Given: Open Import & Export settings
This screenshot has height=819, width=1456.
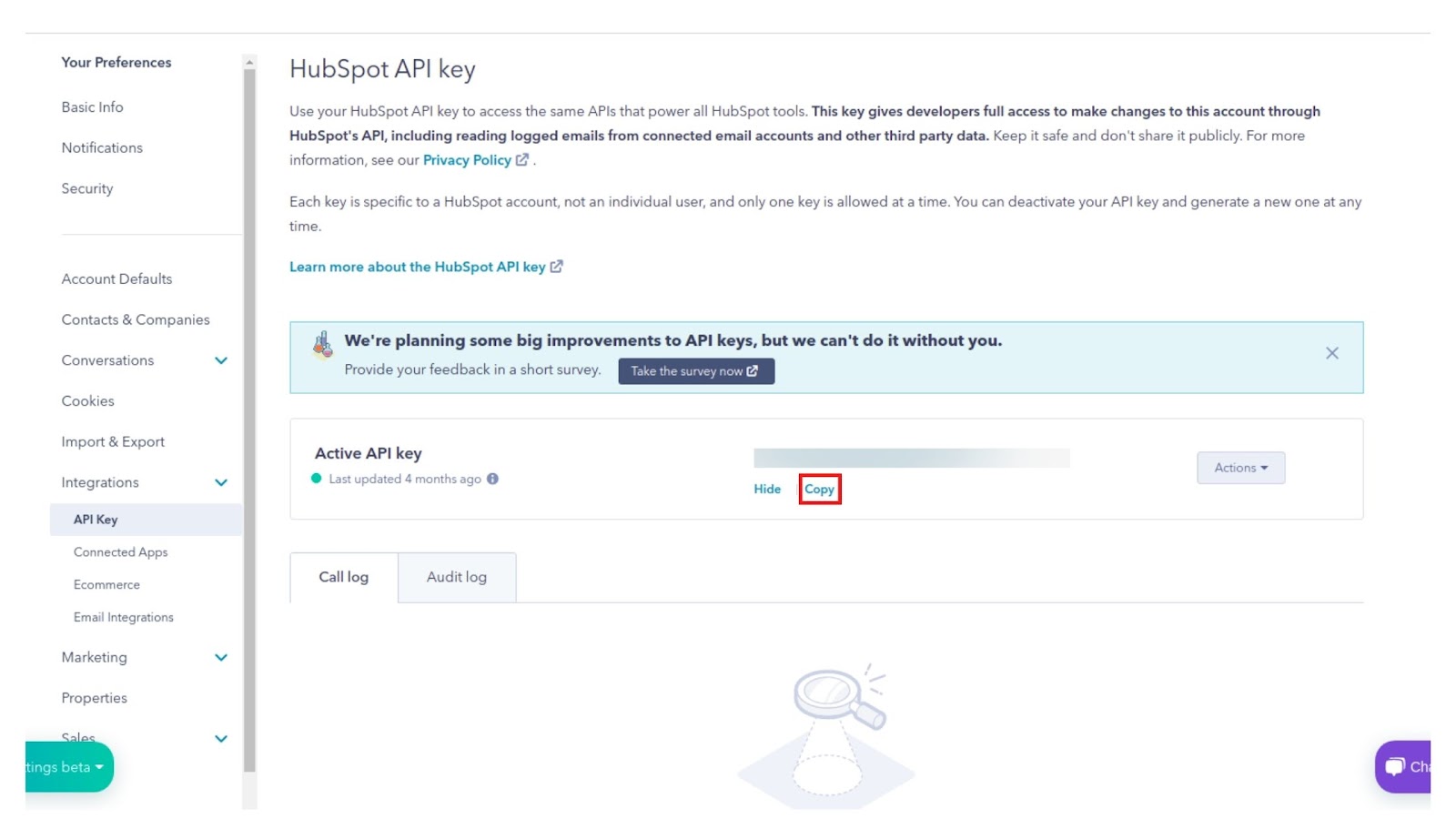Looking at the screenshot, I should click(x=113, y=442).
